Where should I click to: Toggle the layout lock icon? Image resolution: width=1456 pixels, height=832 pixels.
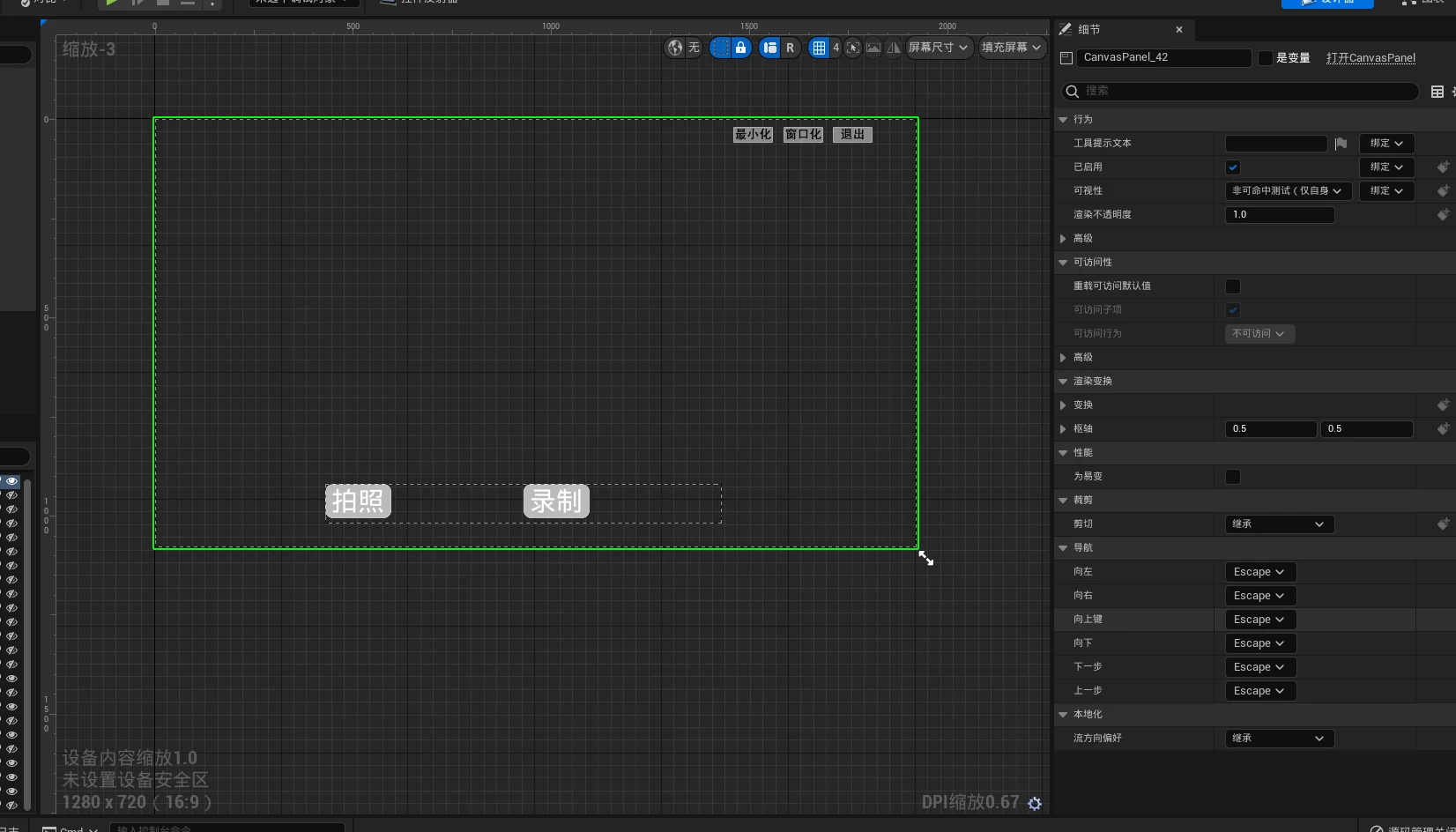[741, 48]
